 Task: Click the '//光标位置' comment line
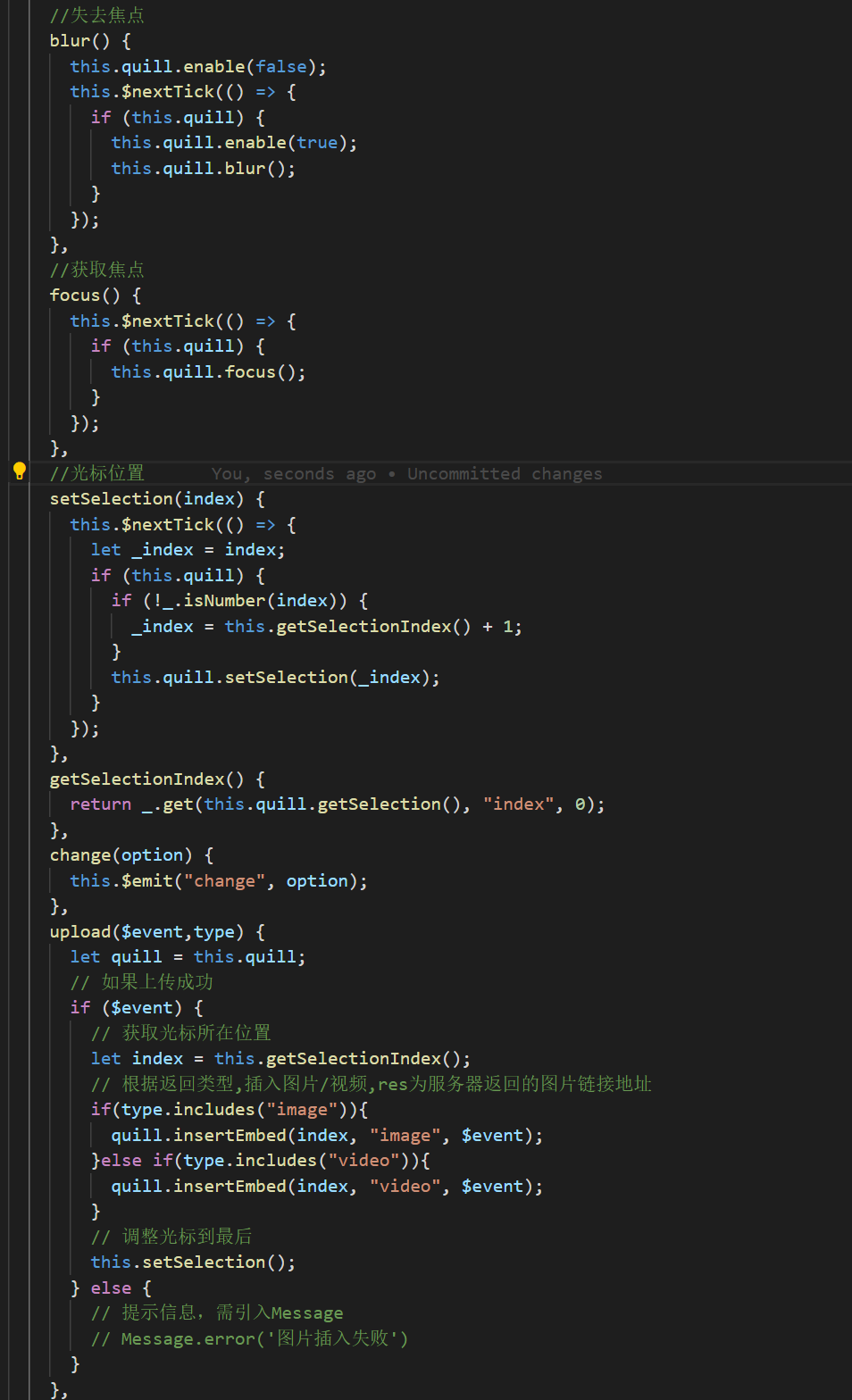pyautogui.click(x=97, y=473)
